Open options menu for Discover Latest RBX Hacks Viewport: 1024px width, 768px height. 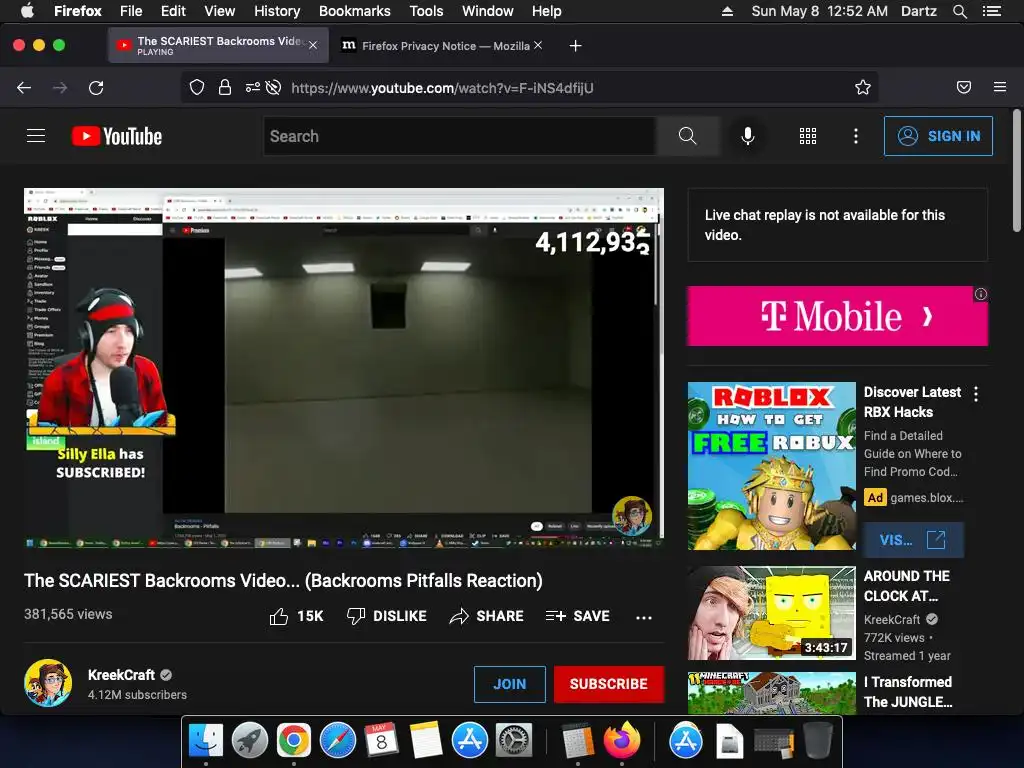[976, 394]
